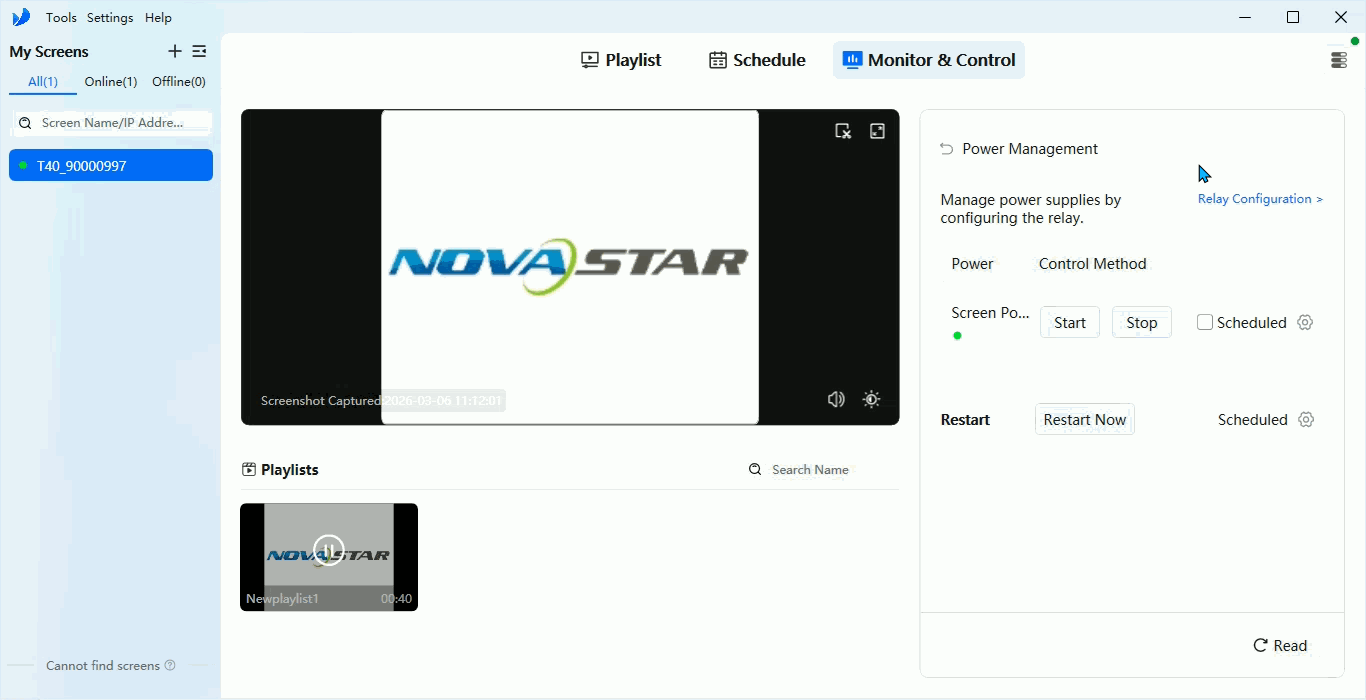Focus the Screen Name/IP Address search field
Viewport: 1366px width, 700px height.
click(111, 123)
